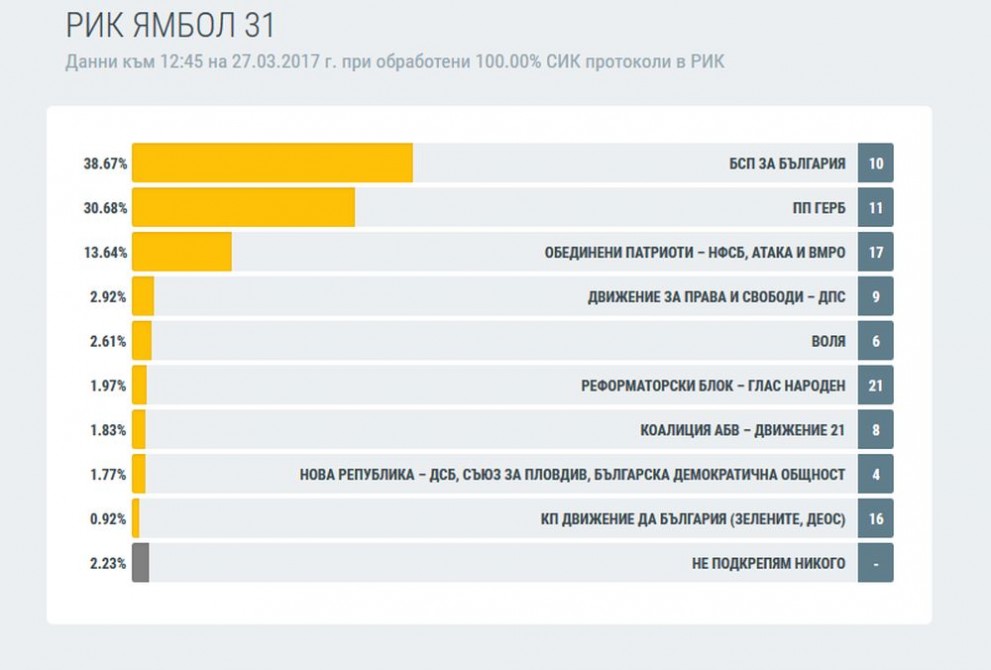Click the НОВА РЕПУБЛИКА – ДСБ coalition label
The width and height of the screenshot is (991, 670).
(x=572, y=475)
